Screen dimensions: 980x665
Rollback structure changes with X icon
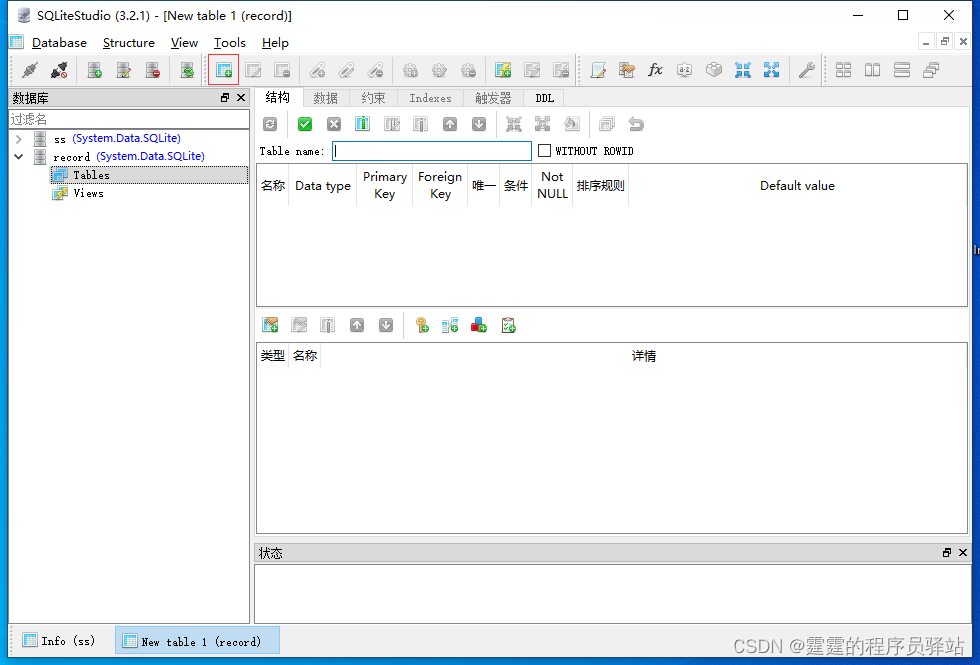334,124
